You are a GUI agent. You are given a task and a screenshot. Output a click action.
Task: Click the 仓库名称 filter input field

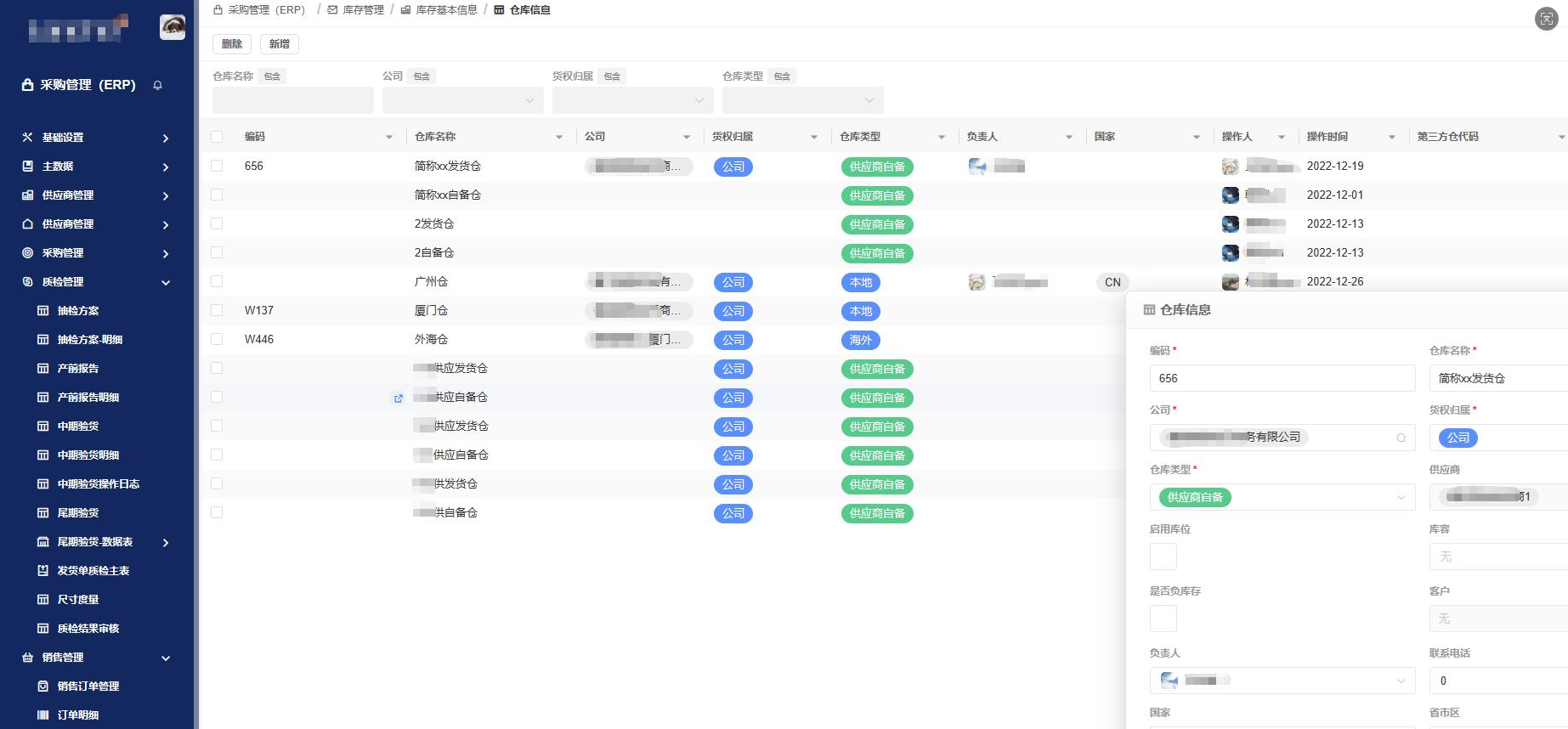[x=292, y=100]
